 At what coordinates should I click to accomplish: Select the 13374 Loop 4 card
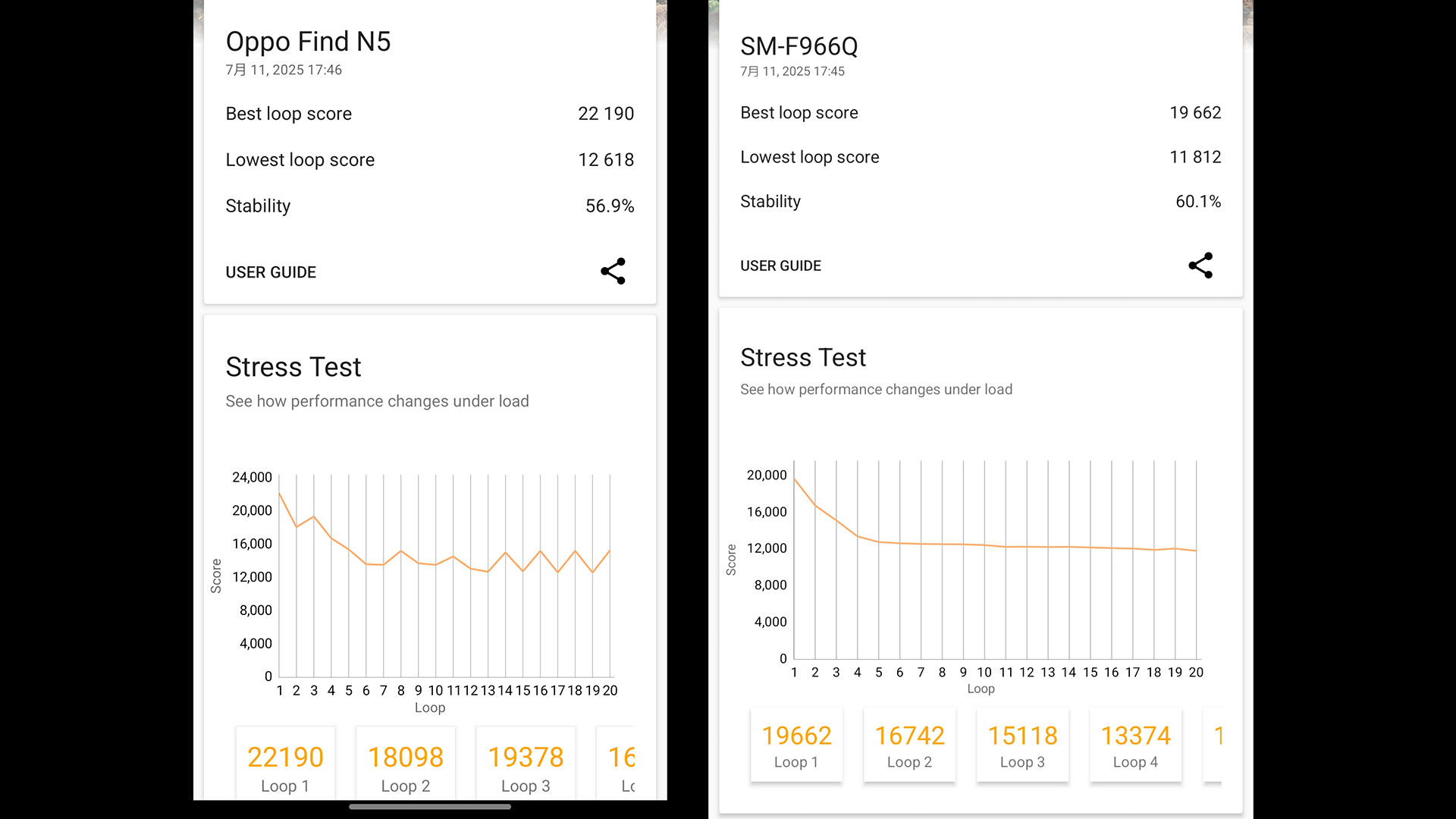[1135, 745]
